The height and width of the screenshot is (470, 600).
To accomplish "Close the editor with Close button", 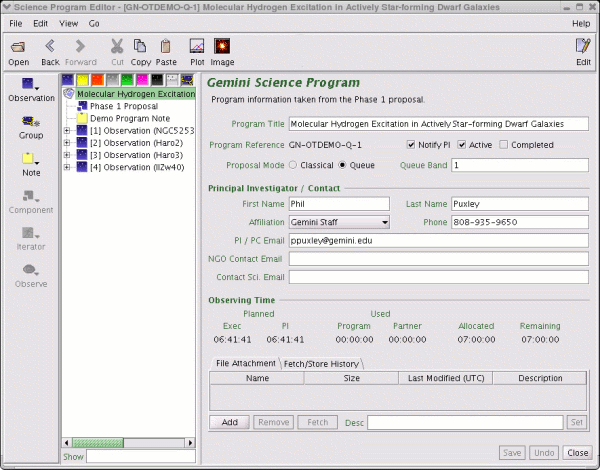I will pos(577,453).
